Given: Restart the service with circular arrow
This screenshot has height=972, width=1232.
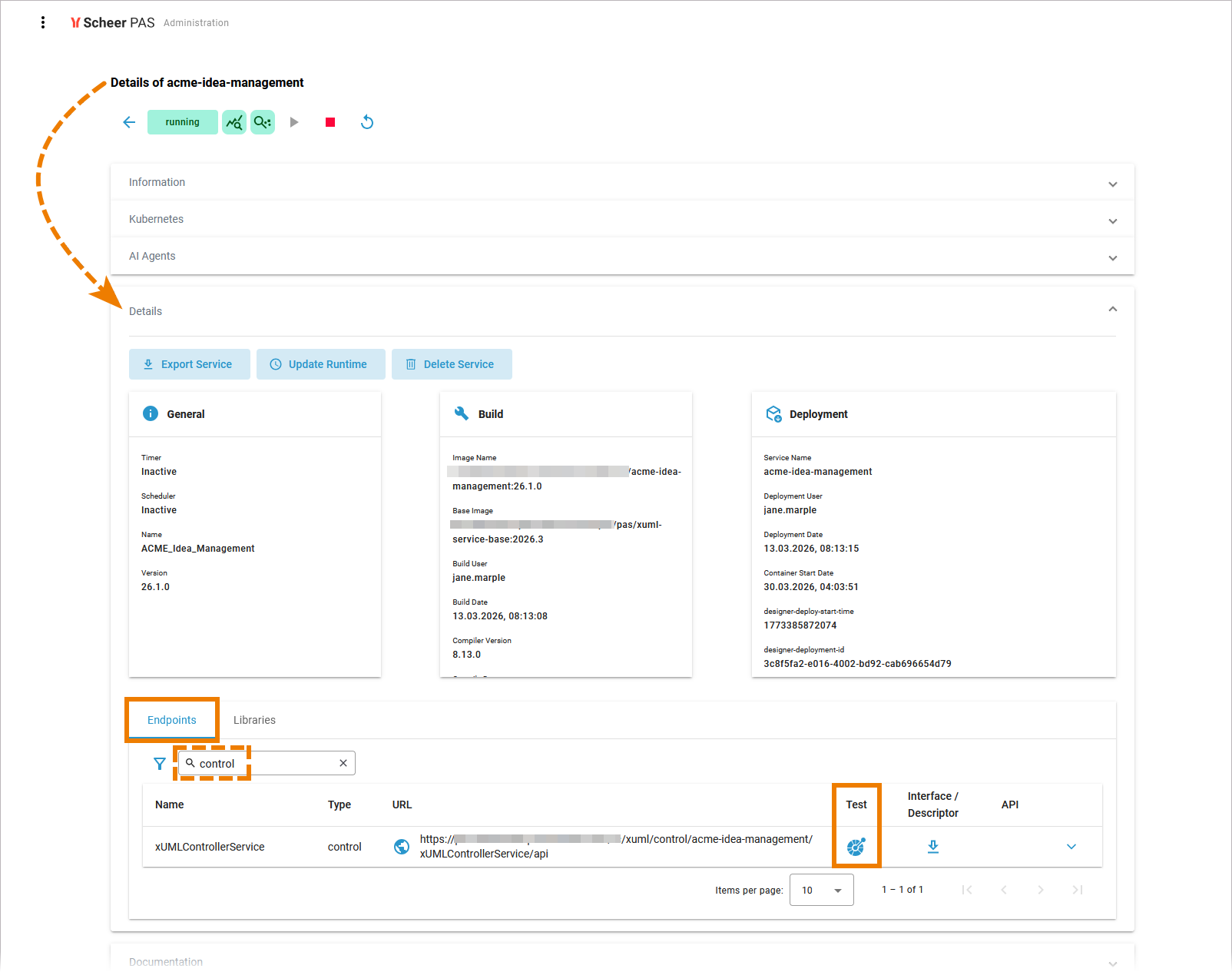Looking at the screenshot, I should tap(367, 122).
